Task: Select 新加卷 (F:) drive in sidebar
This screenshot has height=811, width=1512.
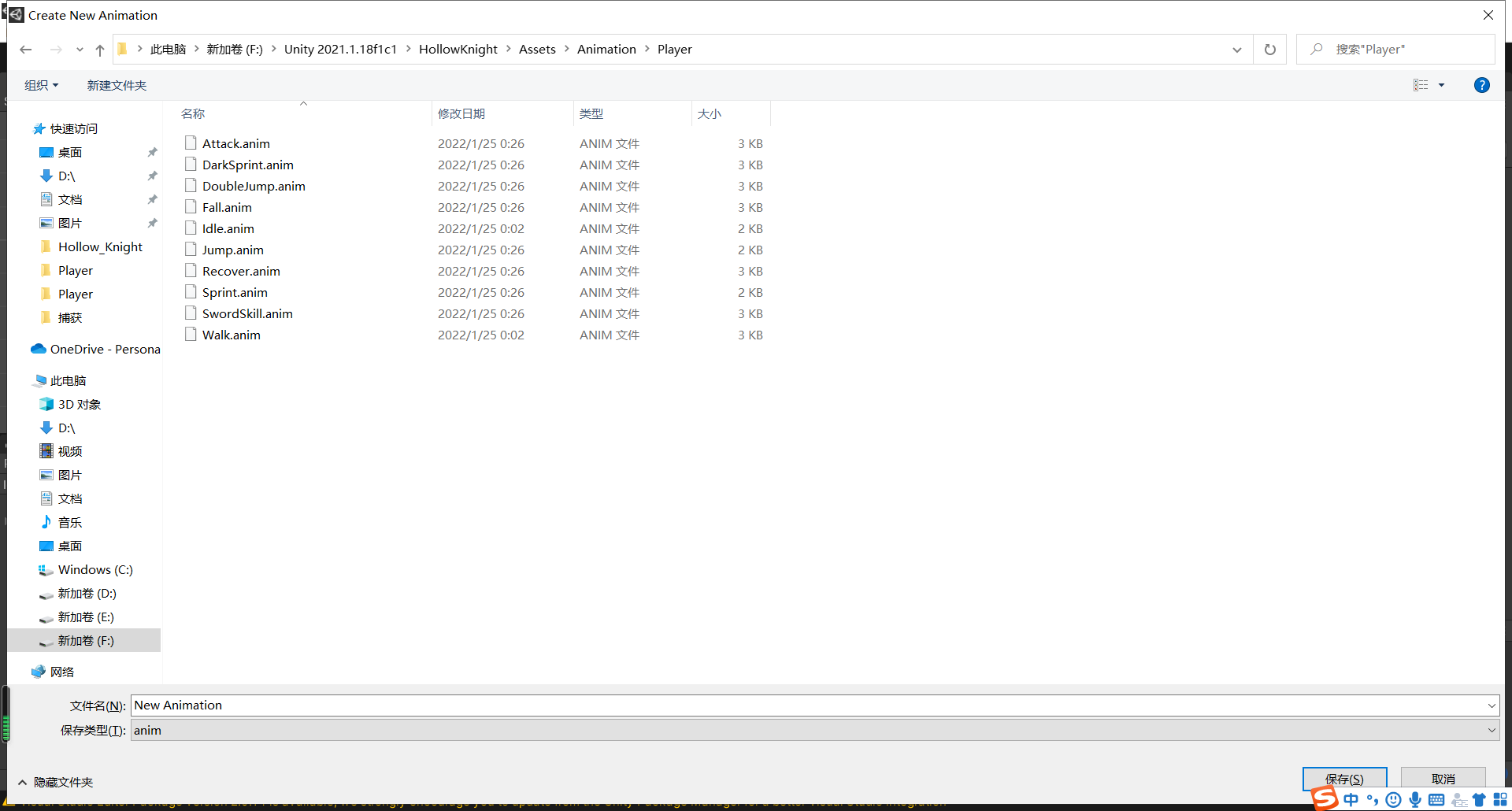Action: 85,640
